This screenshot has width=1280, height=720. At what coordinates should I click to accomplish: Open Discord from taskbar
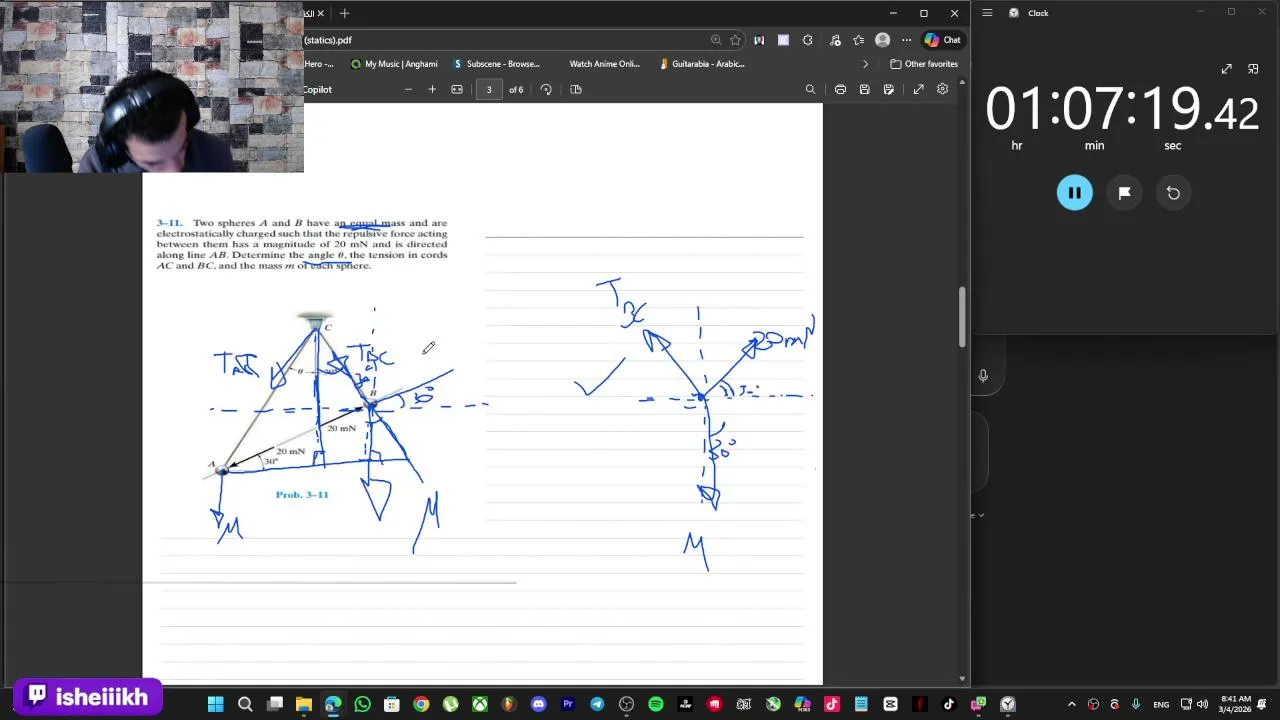point(539,704)
